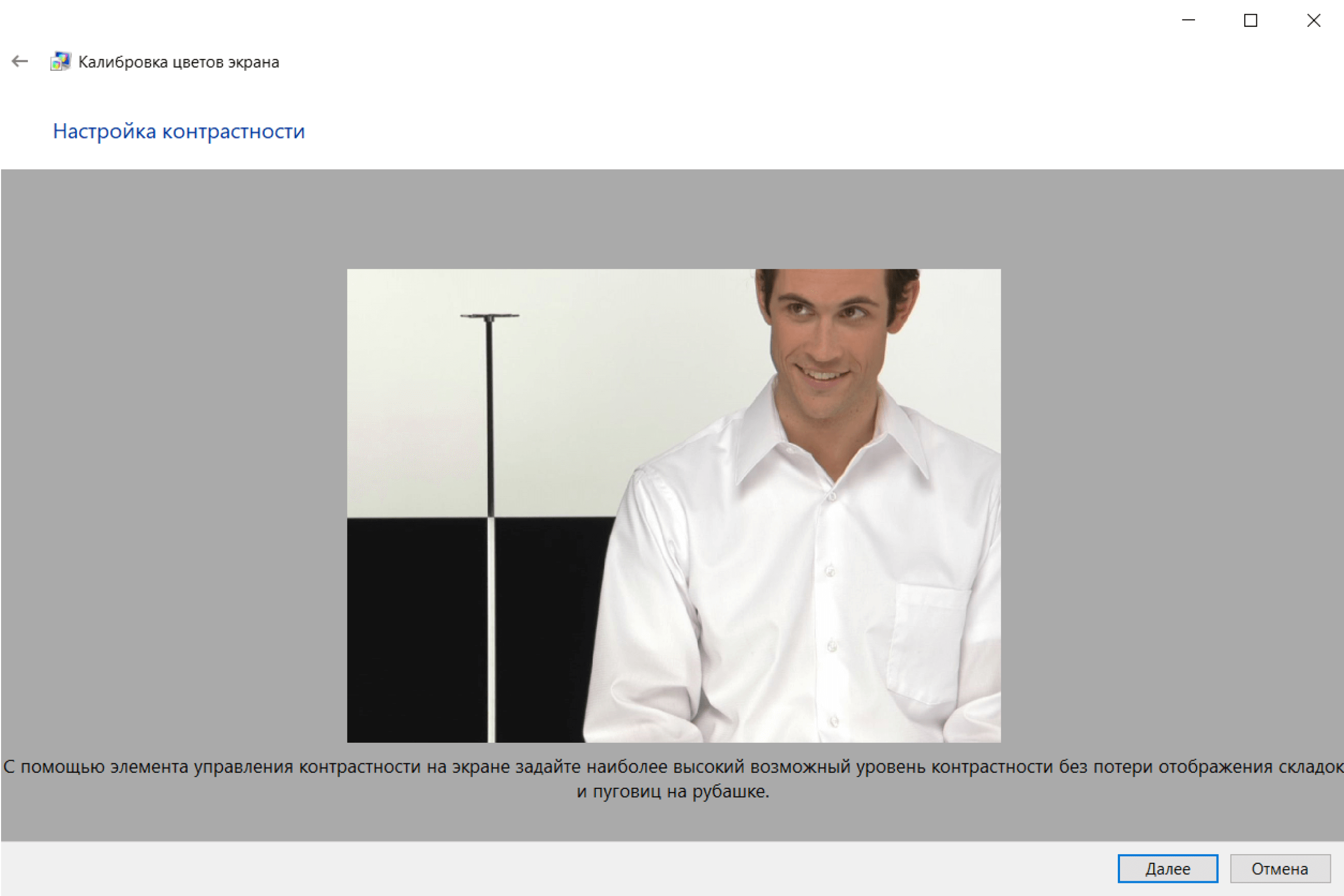Screen dimensions: 1344x896
Task: Minimize the calibration window
Action: click(1188, 21)
